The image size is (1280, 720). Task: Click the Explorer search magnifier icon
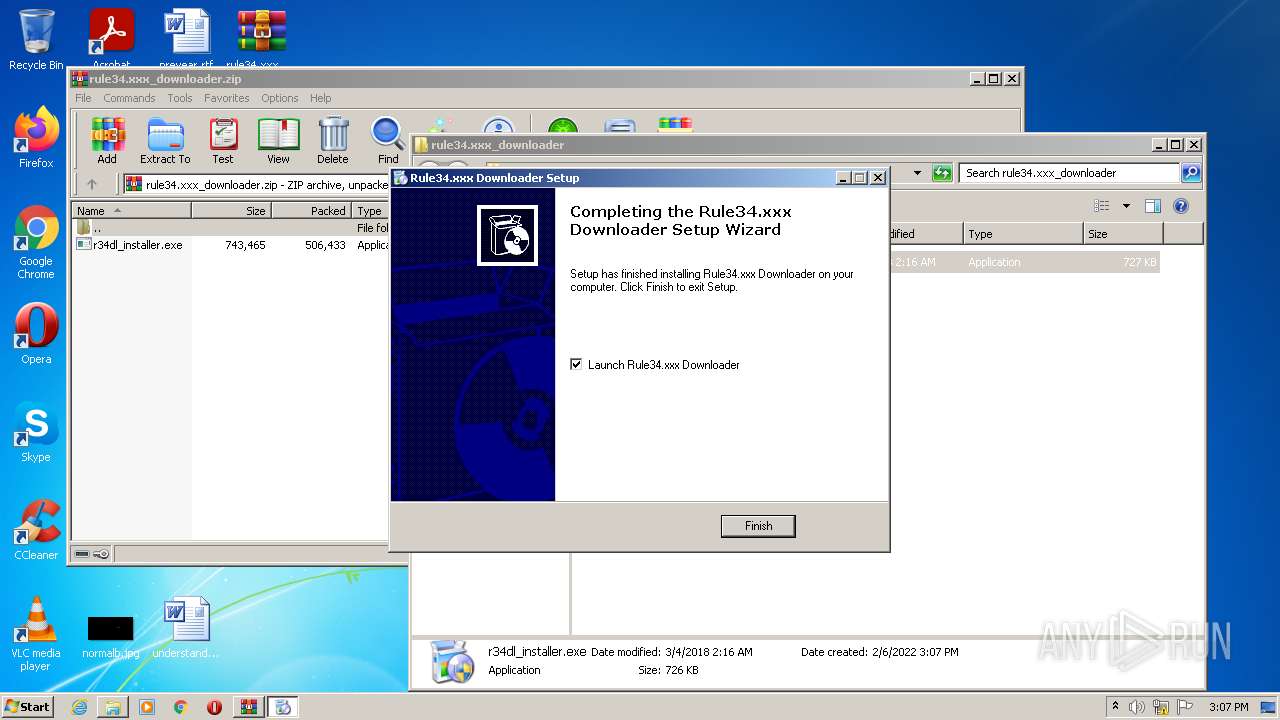[x=1191, y=173]
